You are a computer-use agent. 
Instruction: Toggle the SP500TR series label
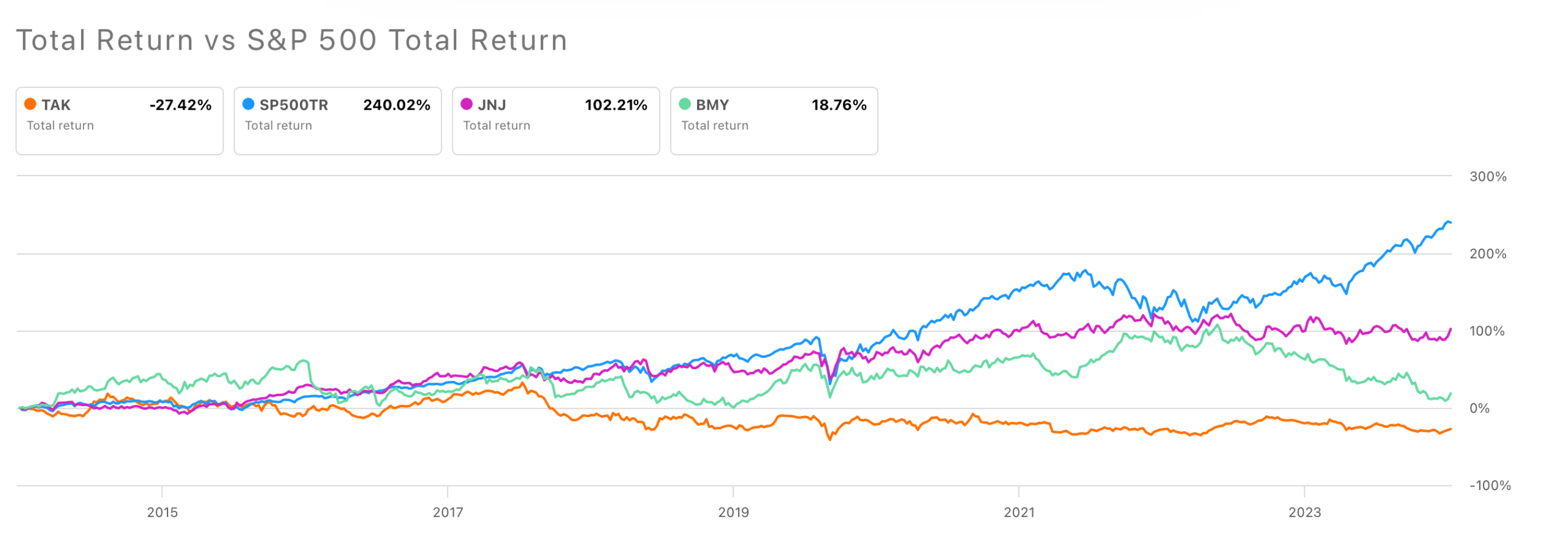click(293, 105)
